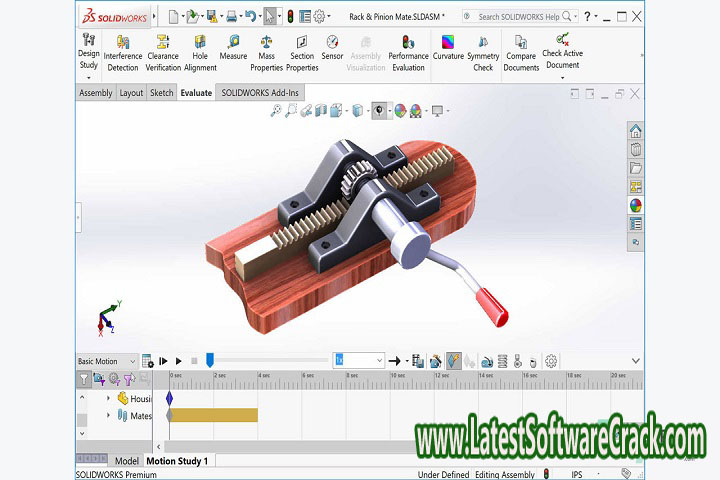Image resolution: width=720 pixels, height=480 pixels.
Task: Expand the Mates tree item
Action: pos(109,415)
